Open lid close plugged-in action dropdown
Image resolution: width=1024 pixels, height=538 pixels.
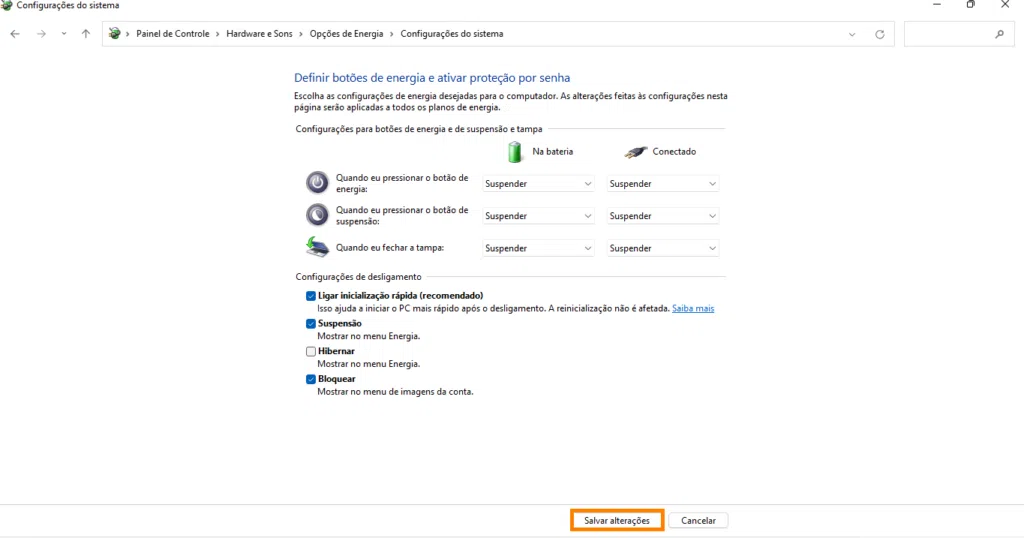662,249
